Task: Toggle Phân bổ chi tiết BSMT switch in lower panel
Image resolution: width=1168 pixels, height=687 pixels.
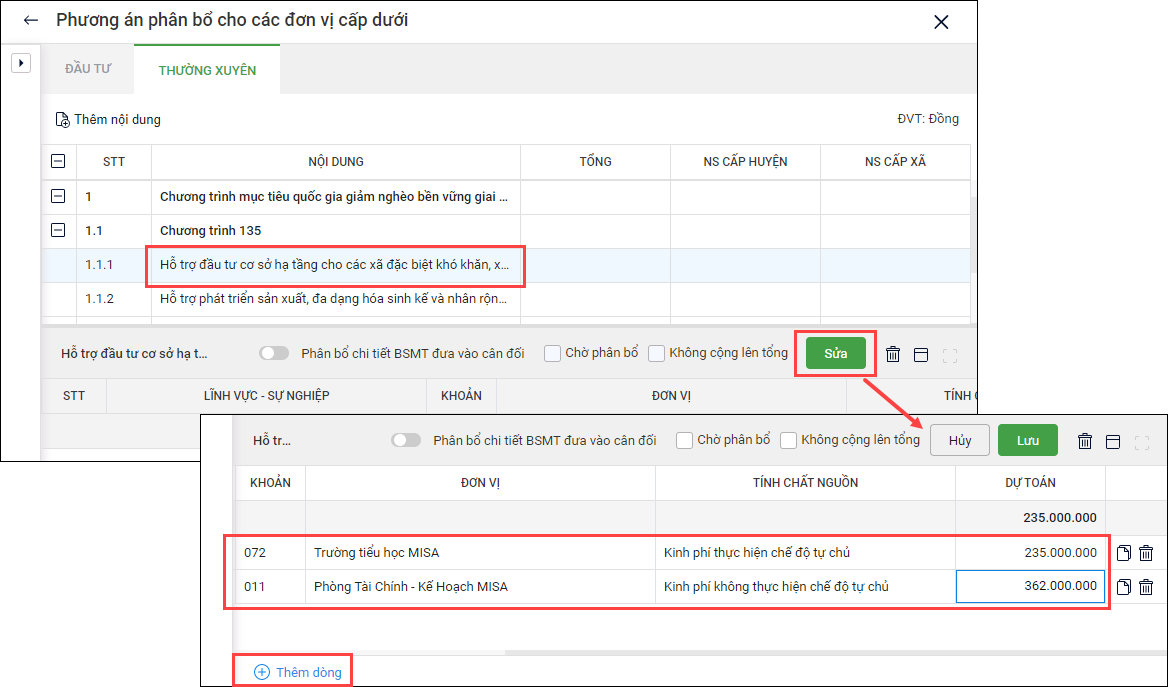Action: 406,440
